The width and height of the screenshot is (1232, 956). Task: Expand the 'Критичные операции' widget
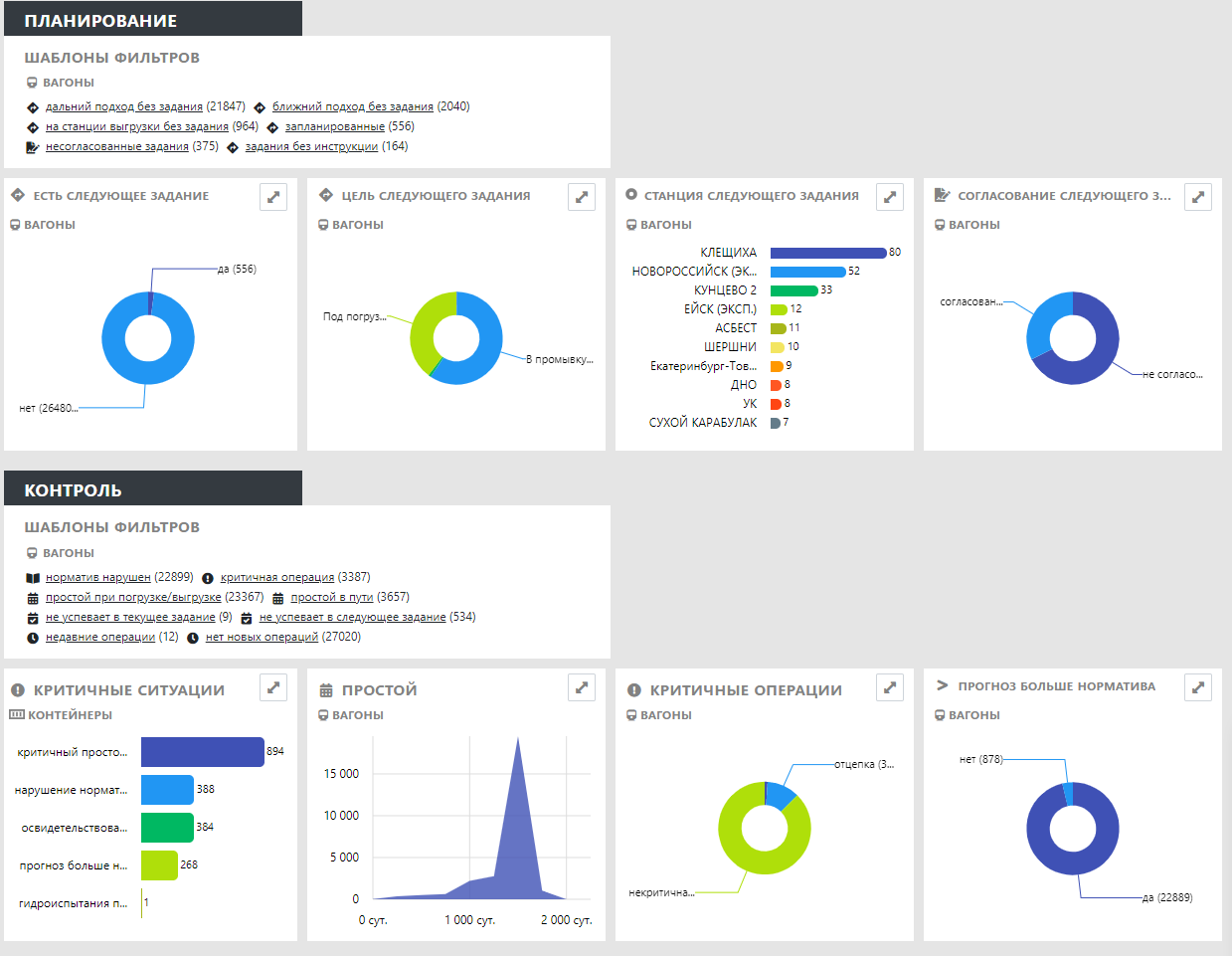click(x=890, y=687)
